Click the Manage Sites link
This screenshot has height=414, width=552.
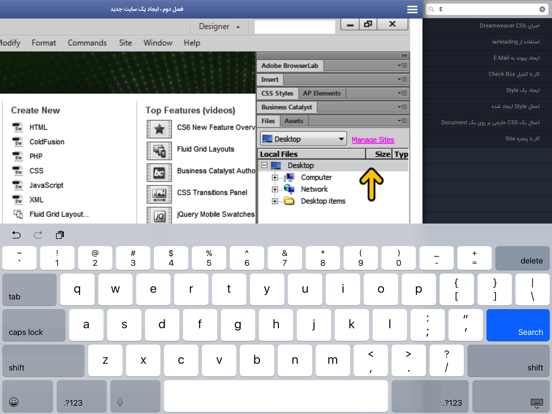pyautogui.click(x=373, y=140)
